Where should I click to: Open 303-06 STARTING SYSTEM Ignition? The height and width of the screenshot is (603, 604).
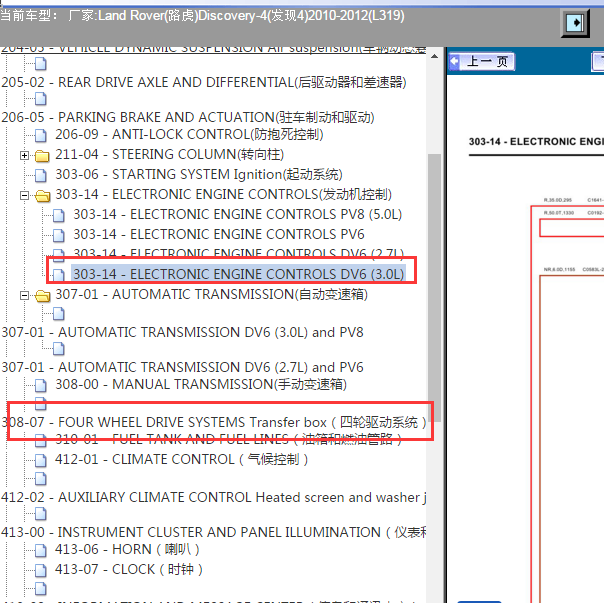click(199, 175)
